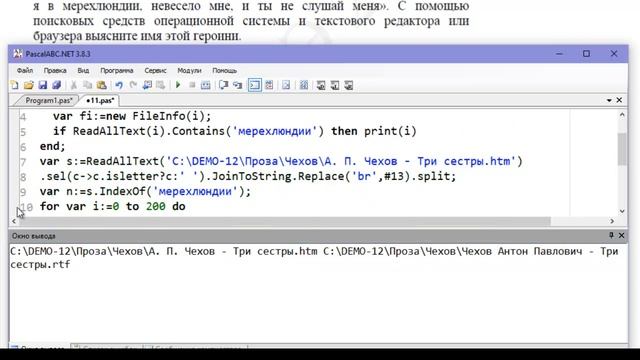This screenshot has width=640, height=360.
Task: Click the 'end;' keyword on line 6
Action: tap(52, 146)
